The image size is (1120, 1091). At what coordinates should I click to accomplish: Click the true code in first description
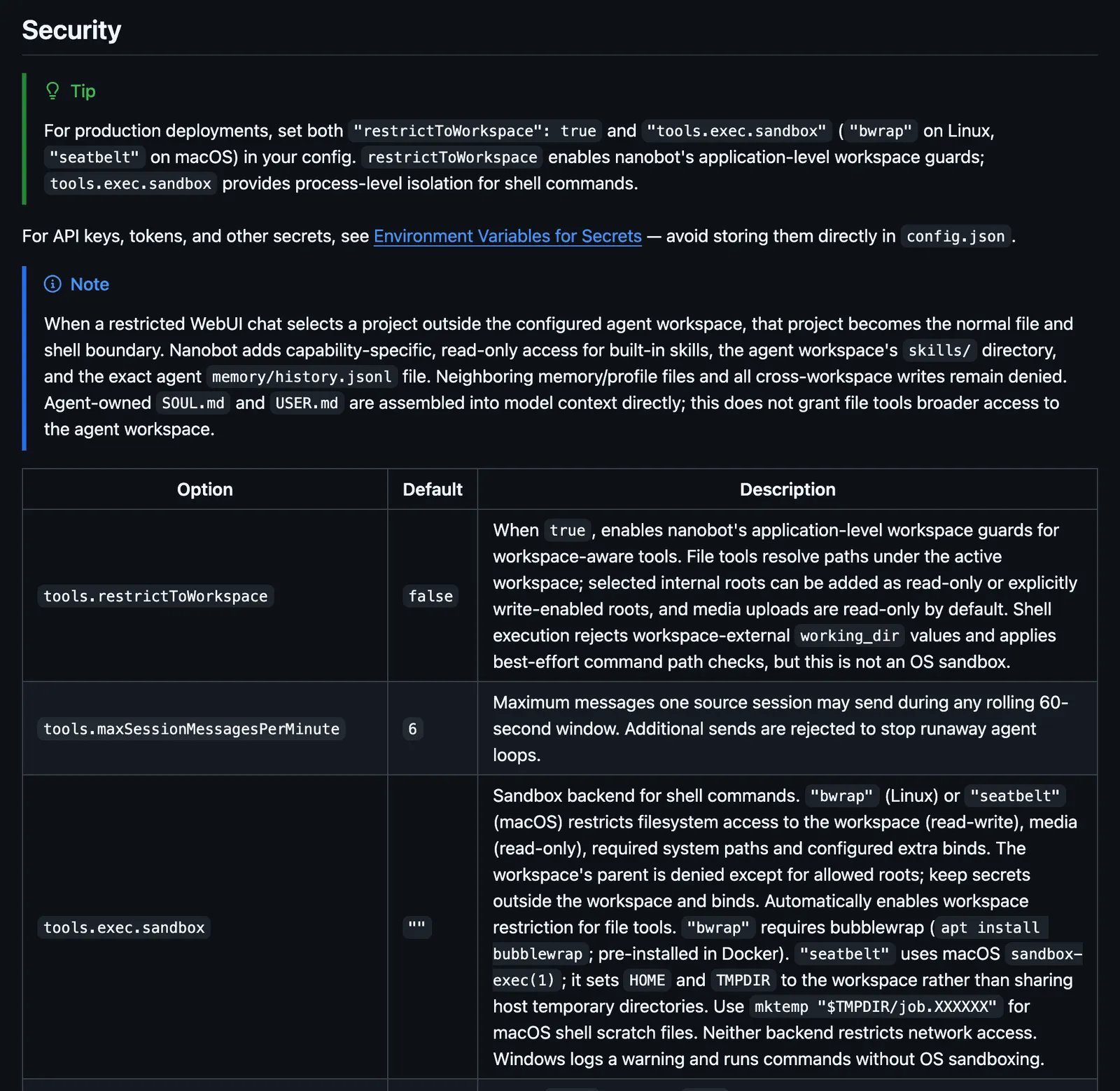pyautogui.click(x=567, y=531)
